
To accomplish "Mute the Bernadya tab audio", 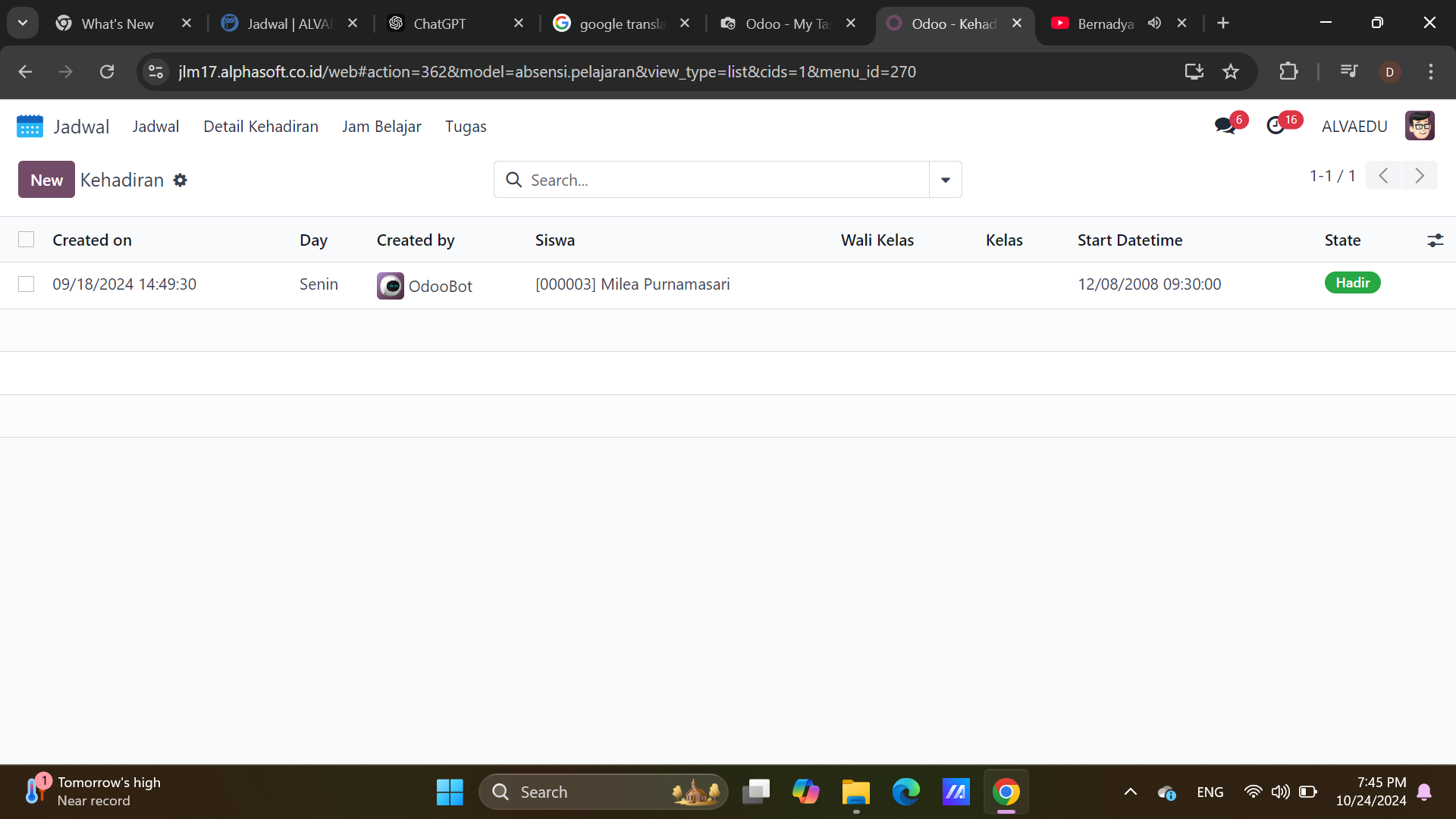I will 1154,24.
